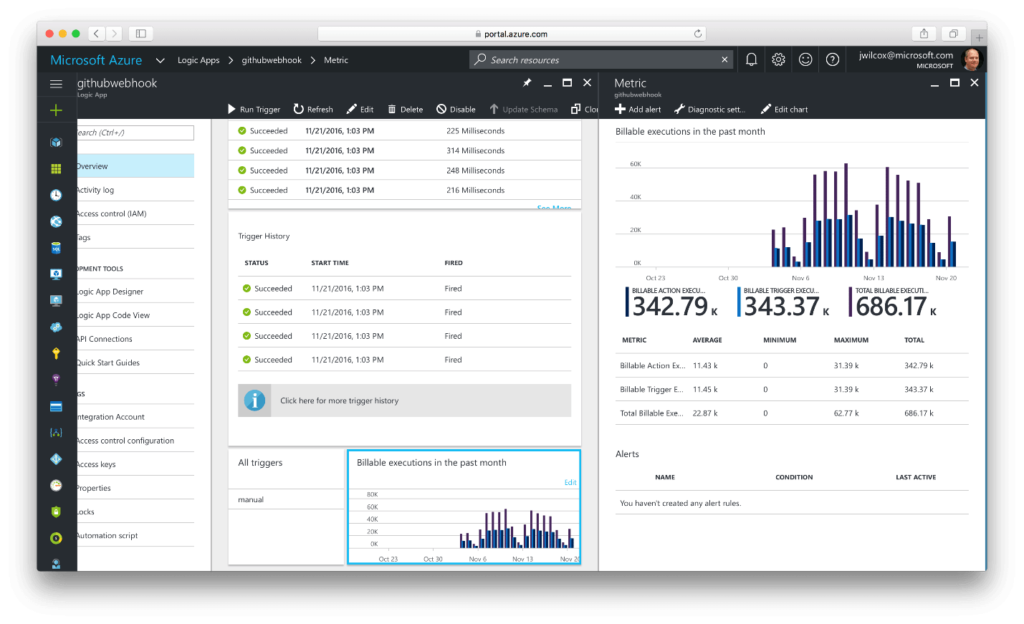
Task: Focus the blade menu search box
Action: (135, 133)
